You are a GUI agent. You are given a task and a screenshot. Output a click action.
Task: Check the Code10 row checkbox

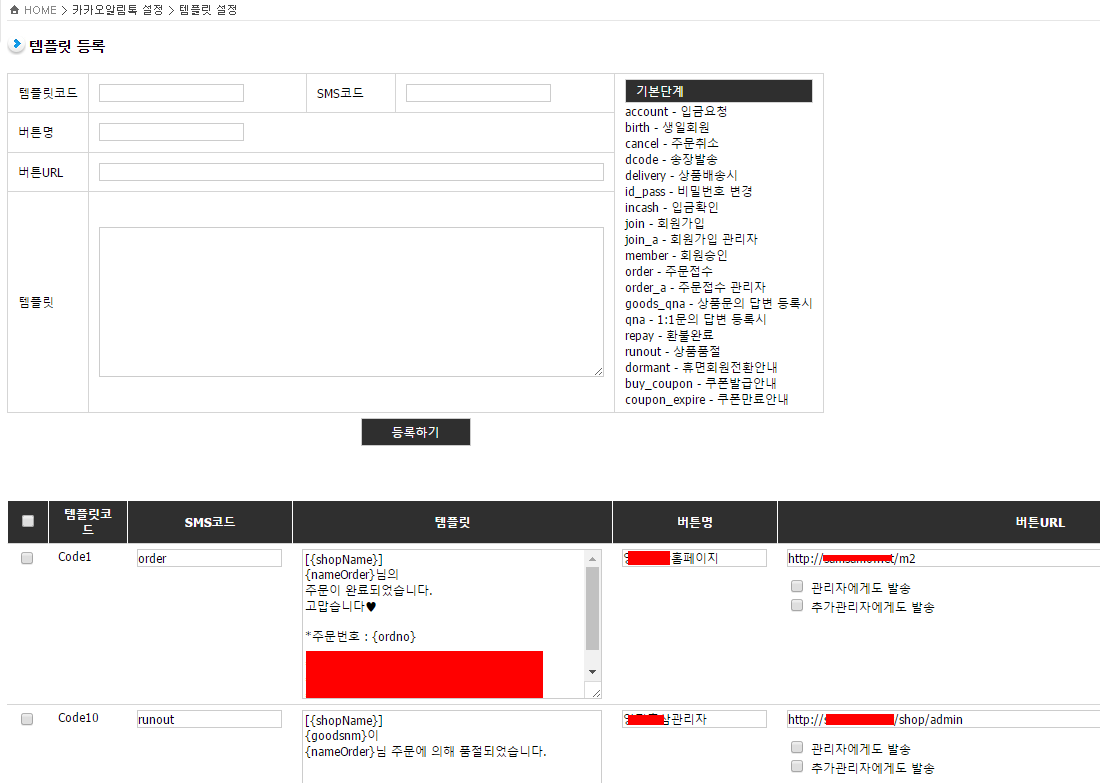pos(27,719)
